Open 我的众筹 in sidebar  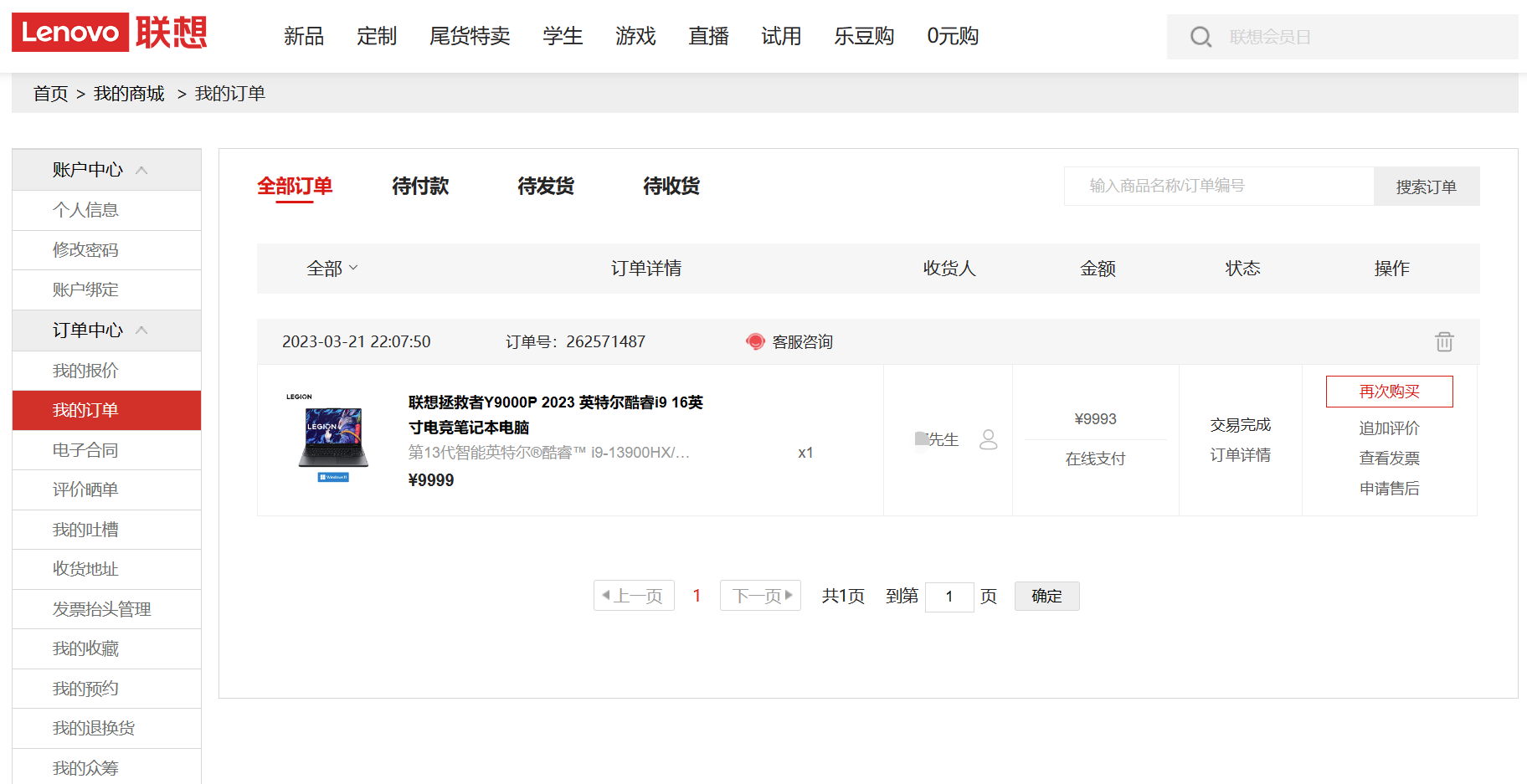106,767
